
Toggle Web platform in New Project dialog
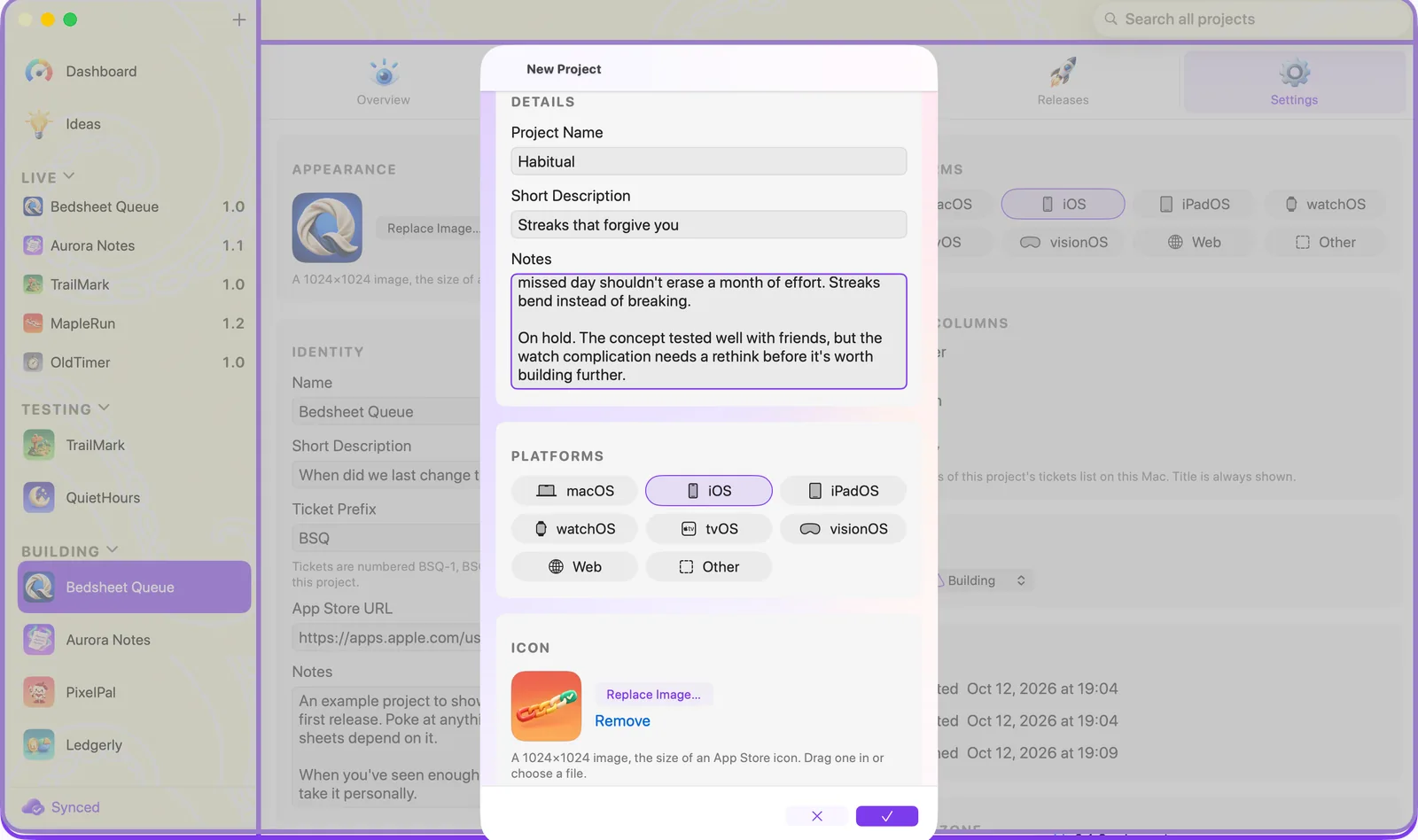click(x=575, y=567)
